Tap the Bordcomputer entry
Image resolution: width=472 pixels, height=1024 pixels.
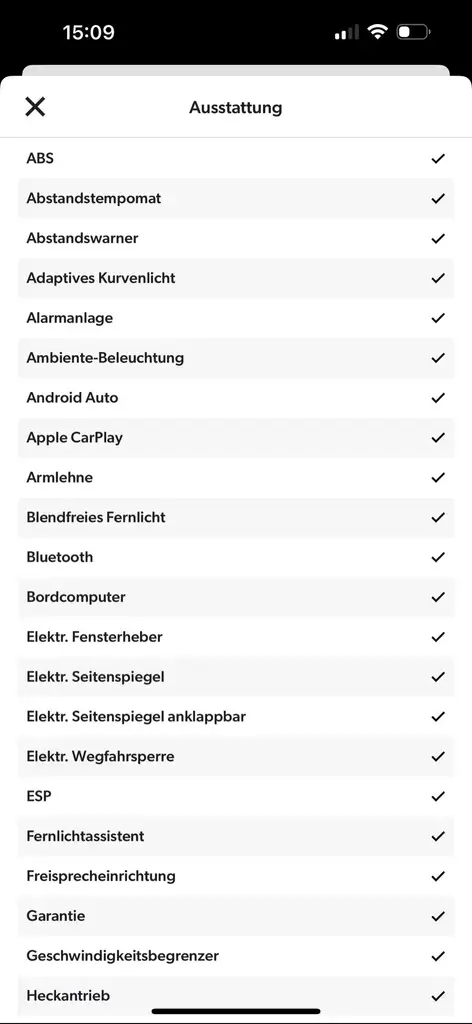[236, 597]
